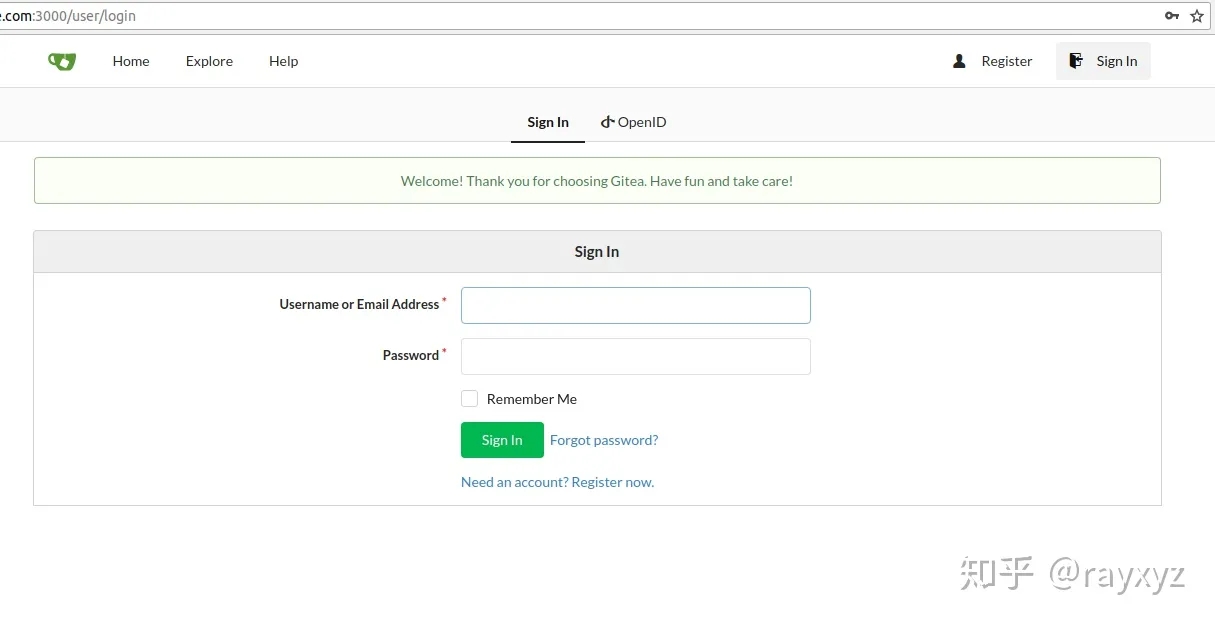Click the Sign In panel header text
This screenshot has height=627, width=1215.
pos(597,252)
